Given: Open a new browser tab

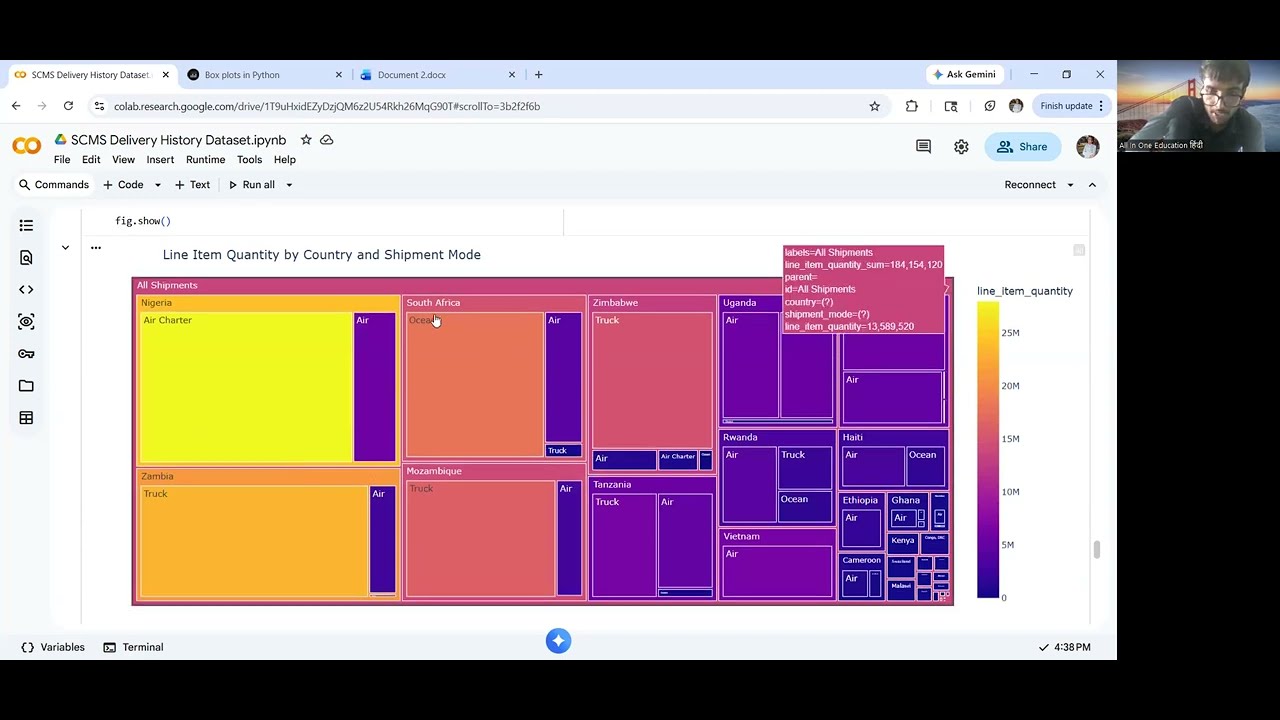Looking at the screenshot, I should point(538,75).
